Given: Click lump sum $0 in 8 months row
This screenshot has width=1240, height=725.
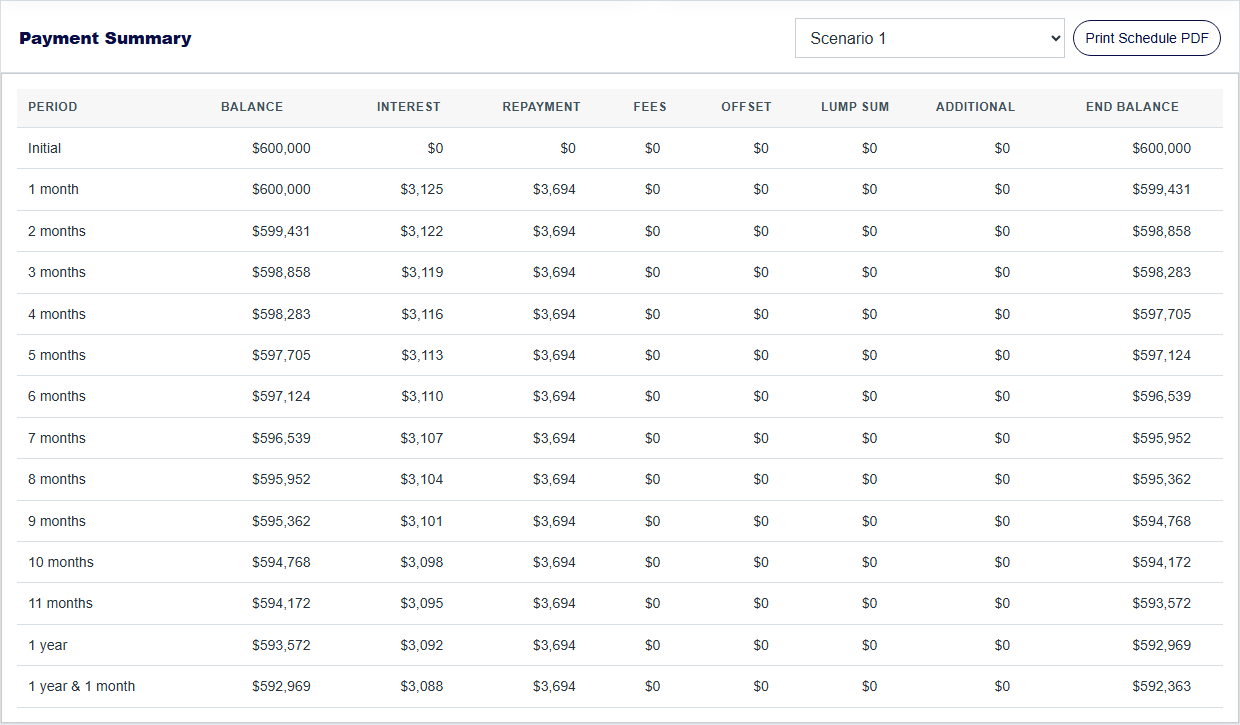Looking at the screenshot, I should (x=870, y=479).
